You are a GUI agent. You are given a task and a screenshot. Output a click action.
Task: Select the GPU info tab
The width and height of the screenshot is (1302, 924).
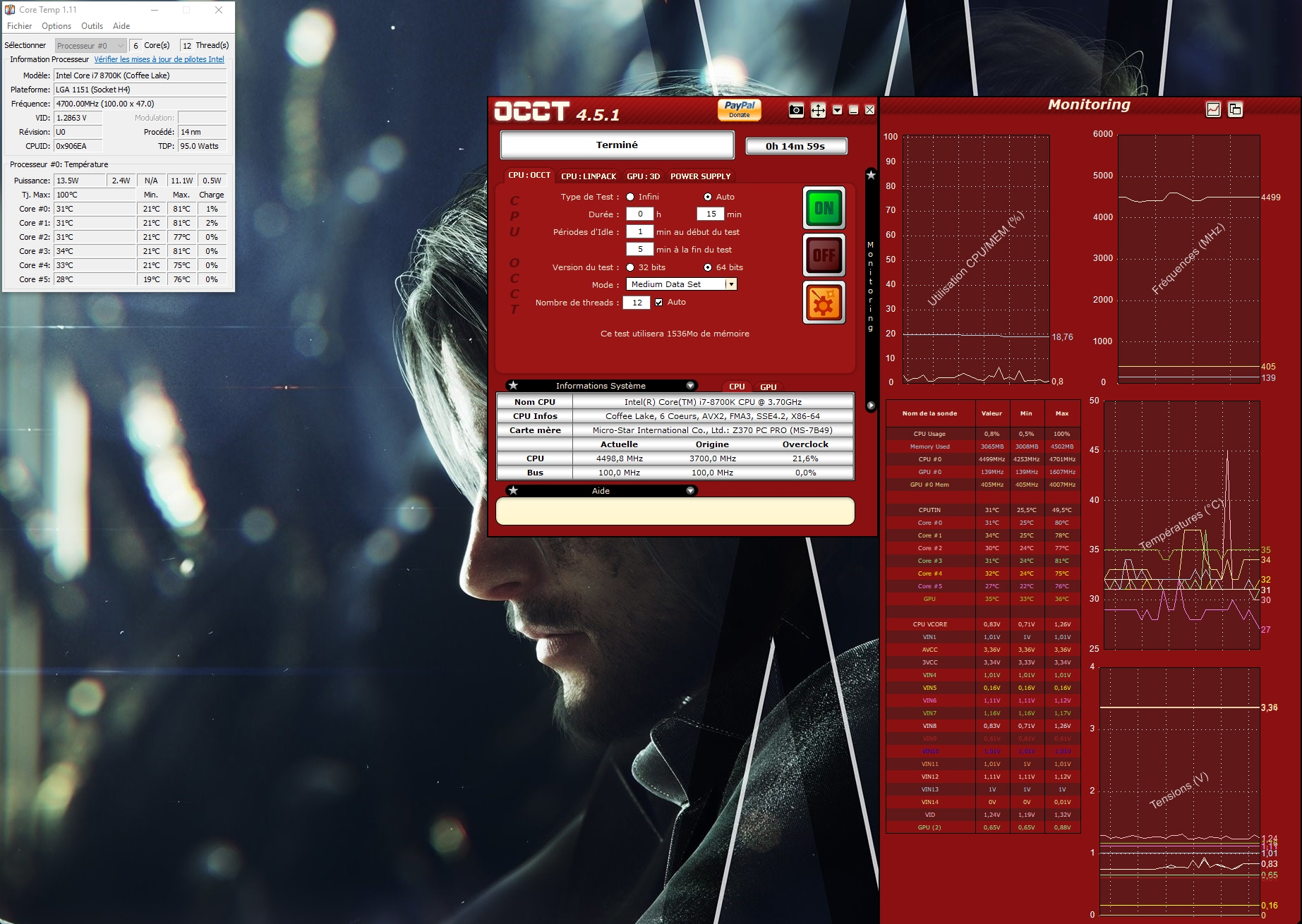tap(768, 387)
